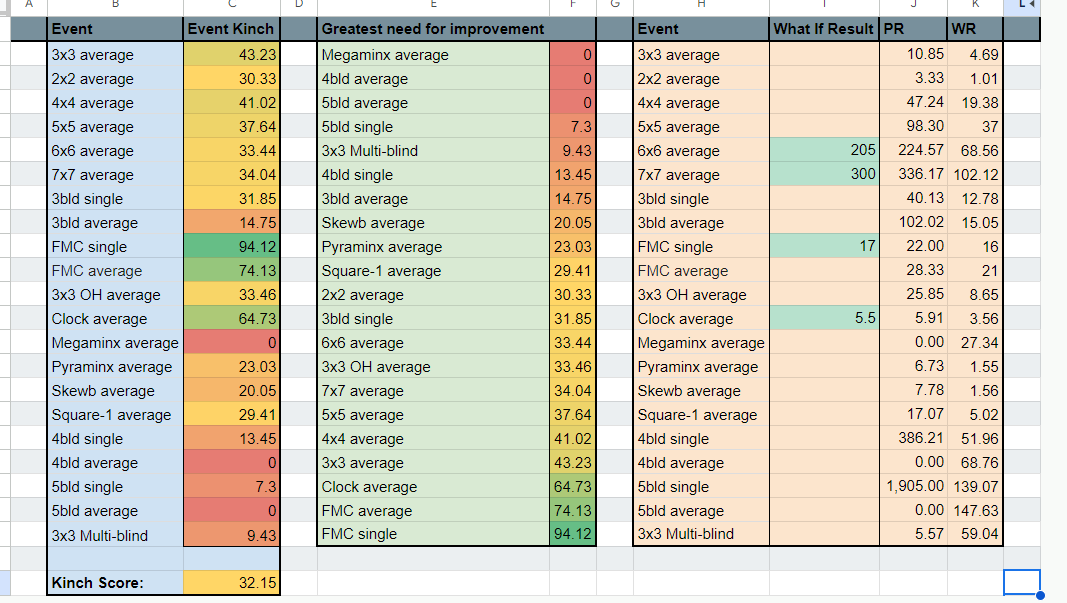Click the "Greatest need for improvement" header
The width and height of the screenshot is (1067, 603).
coord(433,29)
